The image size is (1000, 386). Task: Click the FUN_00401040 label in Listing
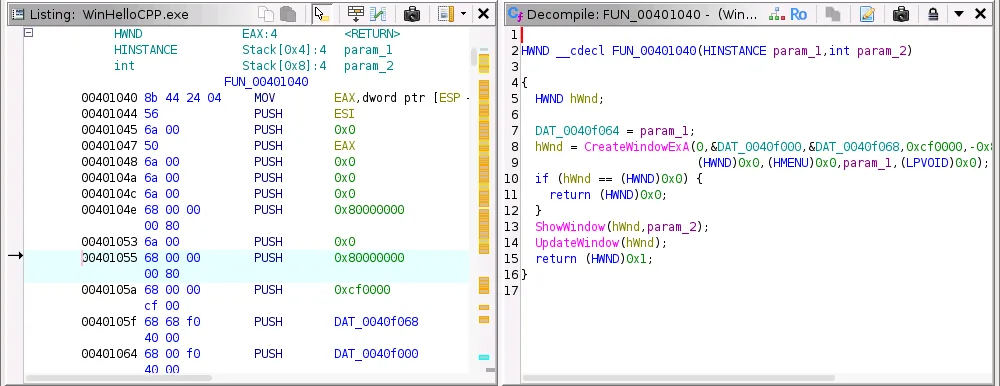tap(266, 82)
